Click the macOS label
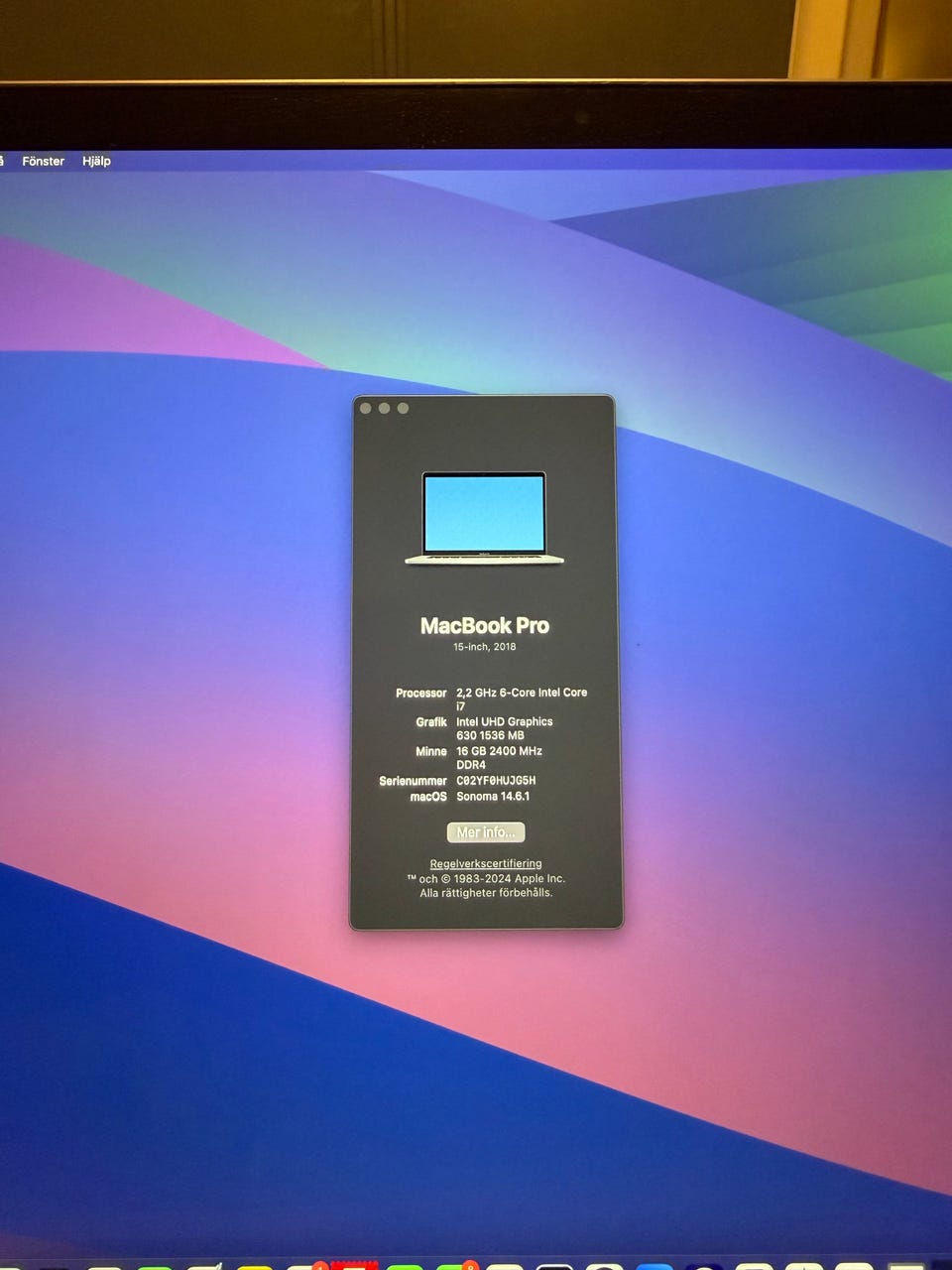Image resolution: width=952 pixels, height=1270 pixels. click(428, 797)
